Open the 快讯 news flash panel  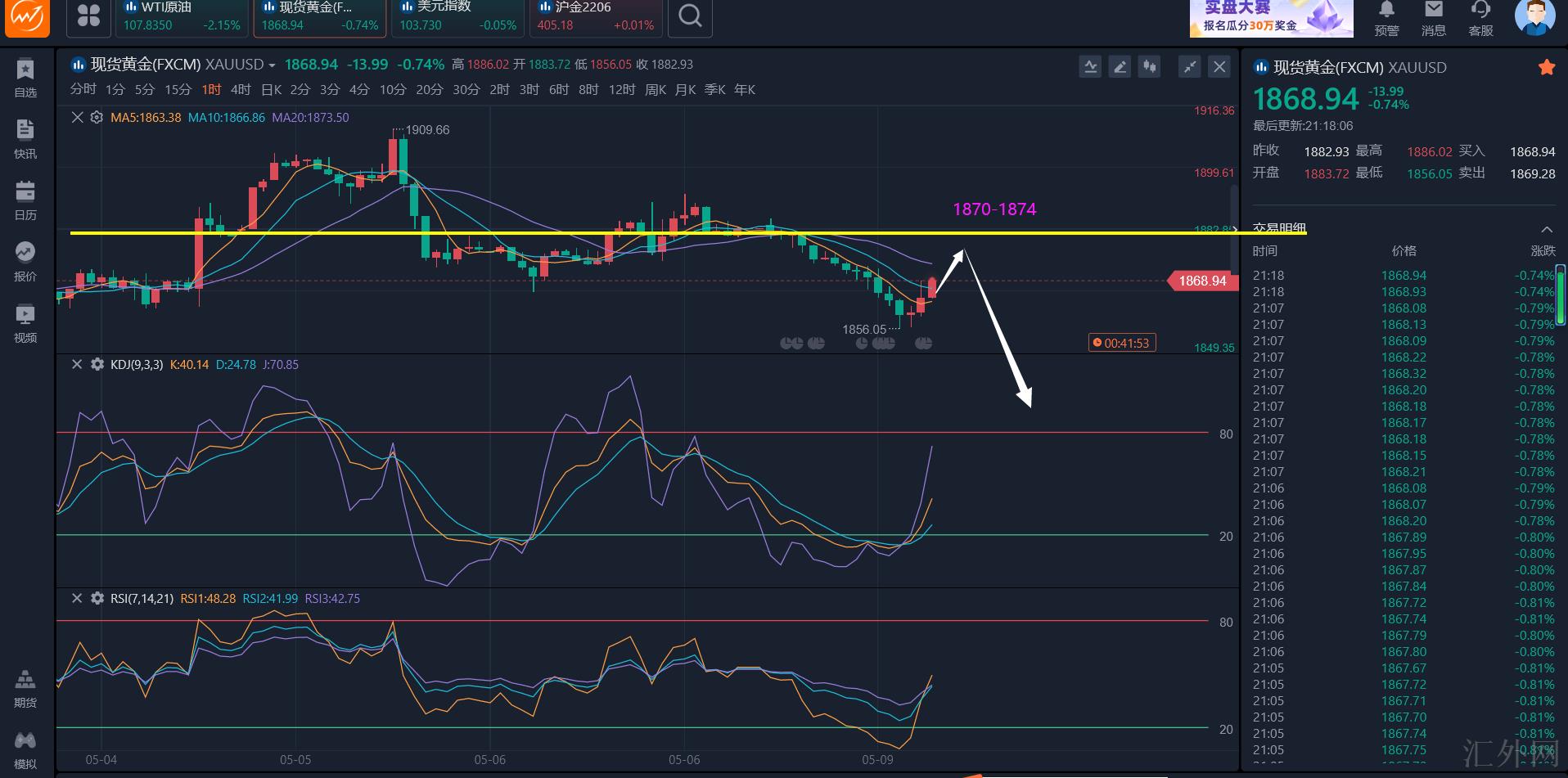click(x=25, y=139)
